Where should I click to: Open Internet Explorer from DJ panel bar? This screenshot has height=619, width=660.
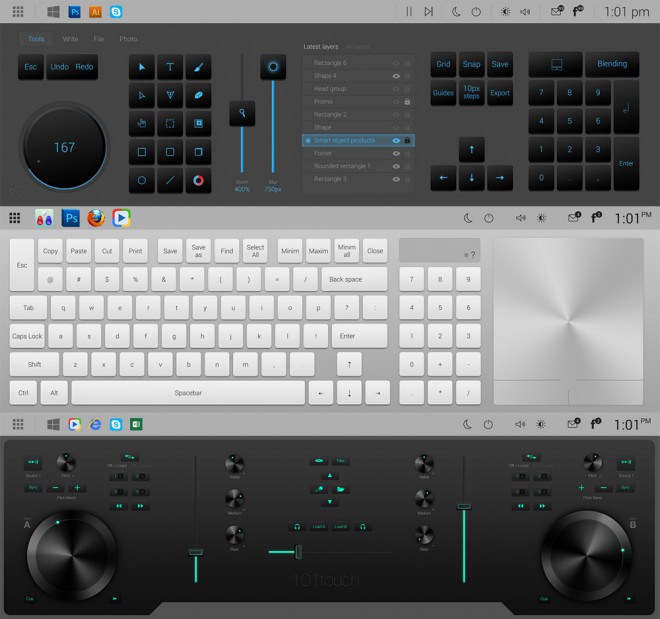(x=96, y=424)
